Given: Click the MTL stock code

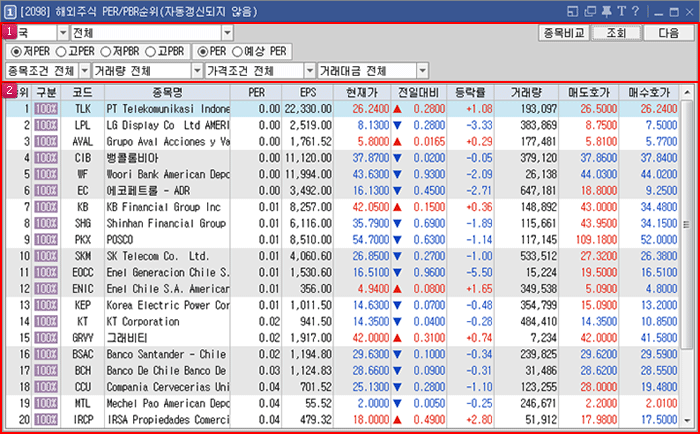Looking at the screenshot, I should coord(83,404).
